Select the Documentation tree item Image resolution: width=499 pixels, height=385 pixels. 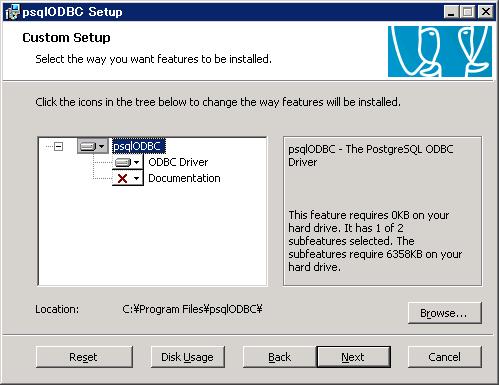coord(184,178)
